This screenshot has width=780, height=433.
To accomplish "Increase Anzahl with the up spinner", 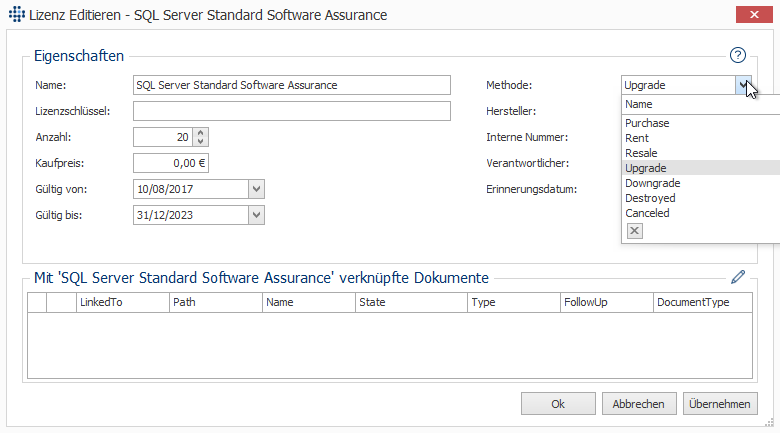I will click(x=200, y=133).
